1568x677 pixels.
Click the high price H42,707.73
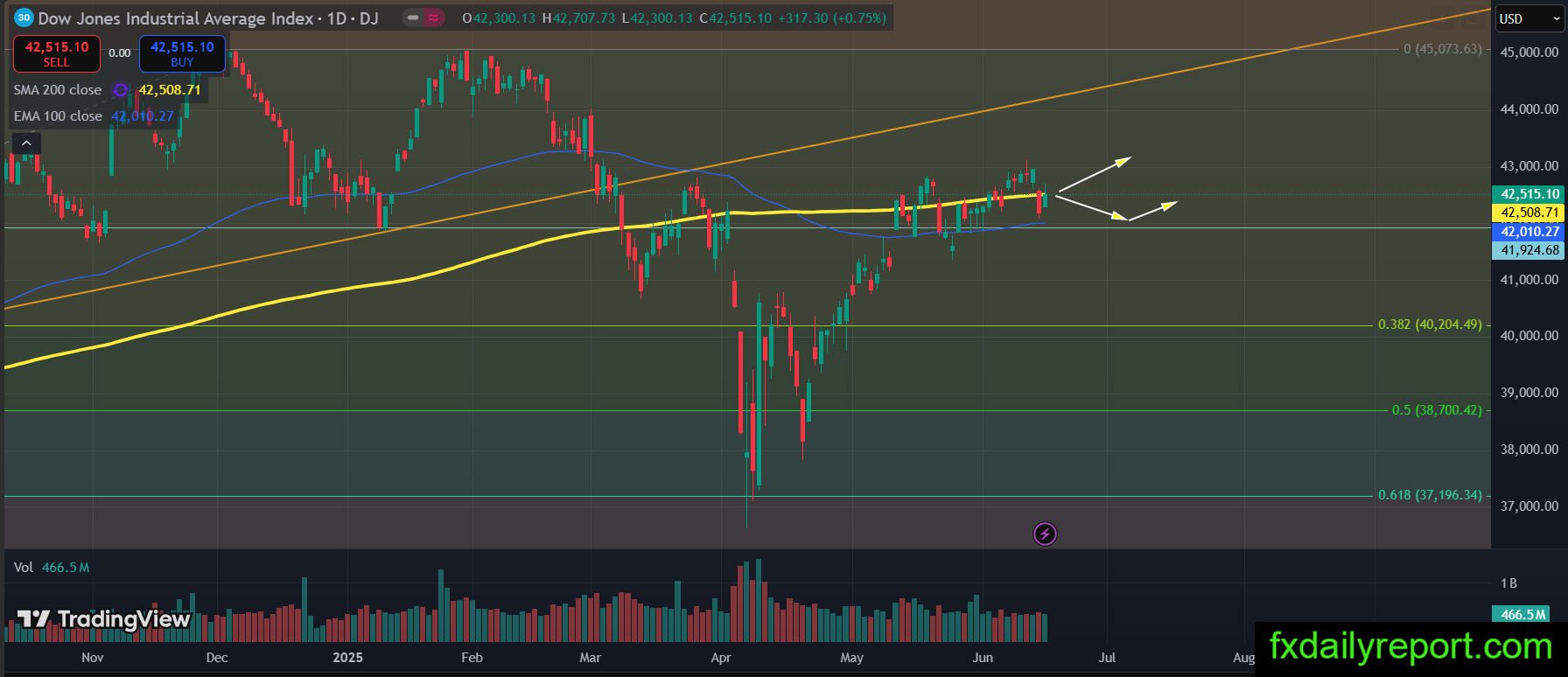coord(578,17)
